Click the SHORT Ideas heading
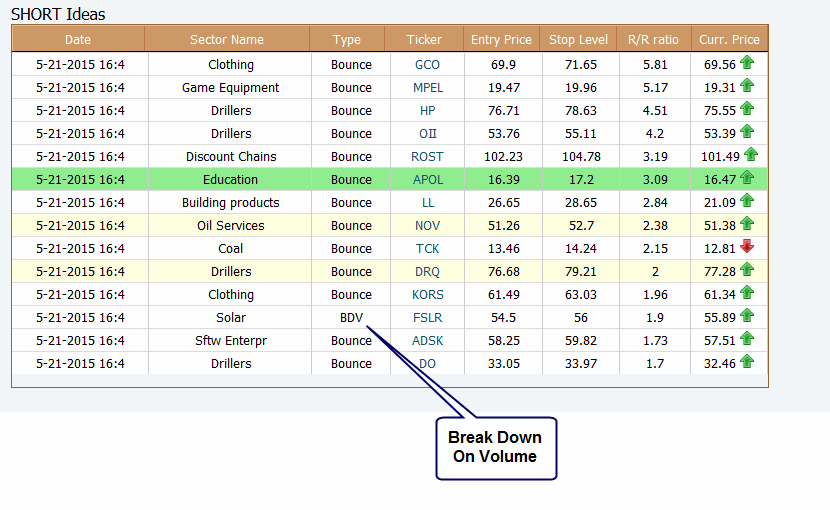Screen dimensions: 830x510 [58, 14]
